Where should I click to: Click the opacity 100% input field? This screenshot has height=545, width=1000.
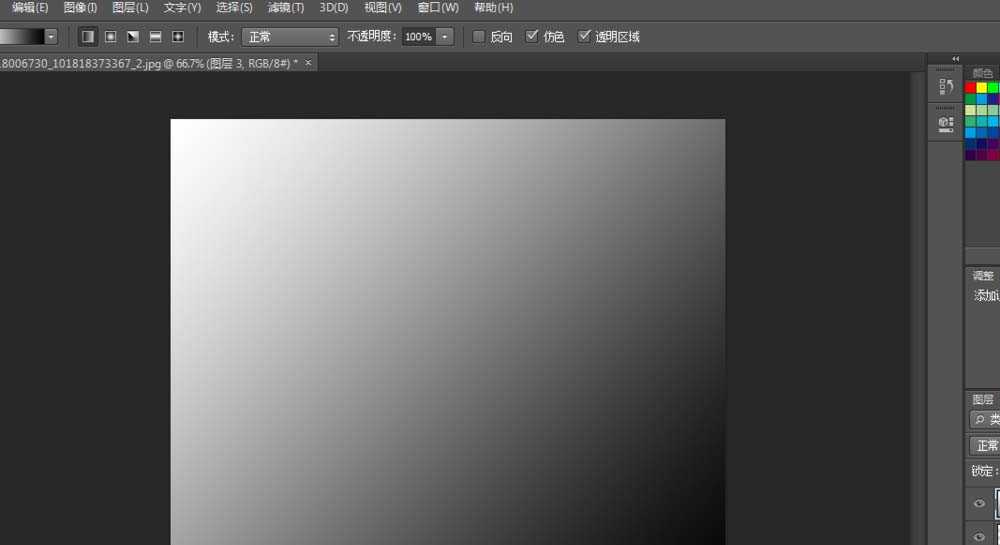(x=418, y=37)
